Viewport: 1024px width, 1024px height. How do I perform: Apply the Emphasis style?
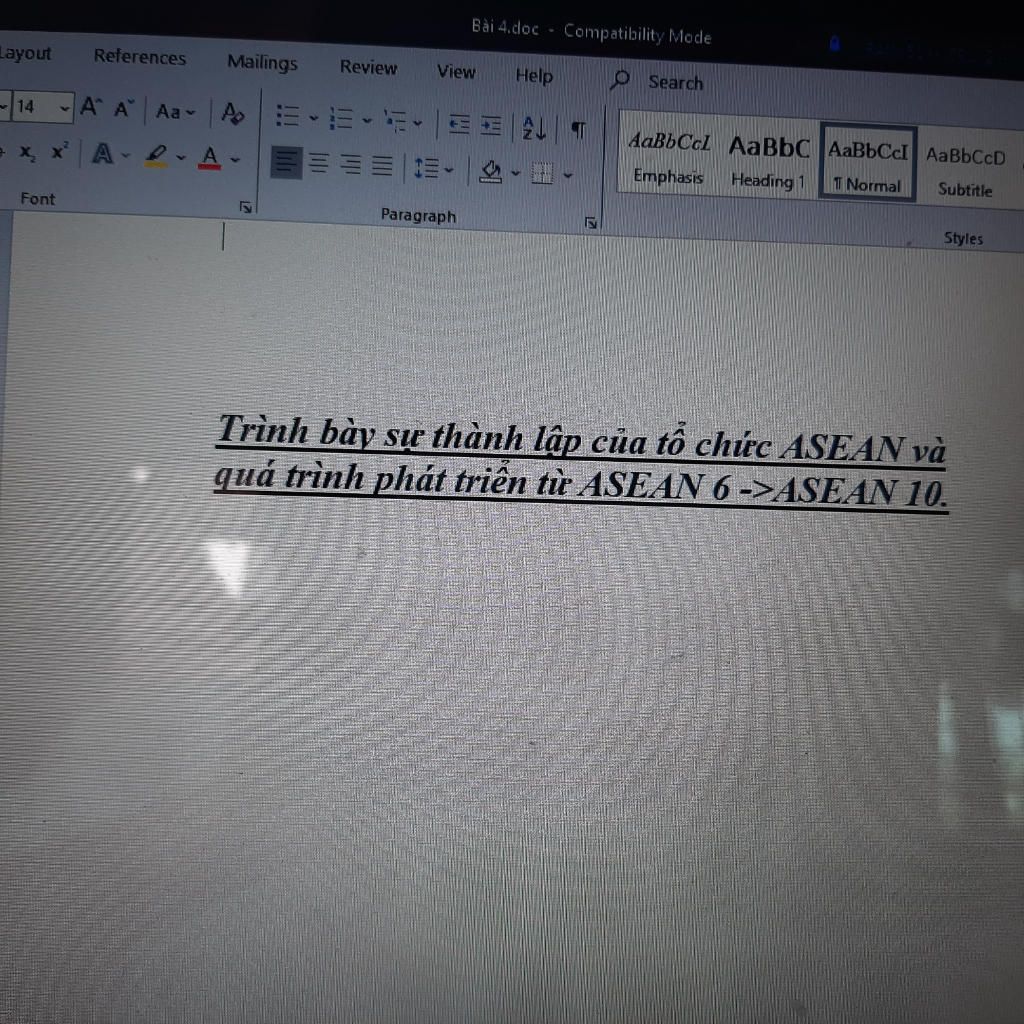pyautogui.click(x=669, y=158)
